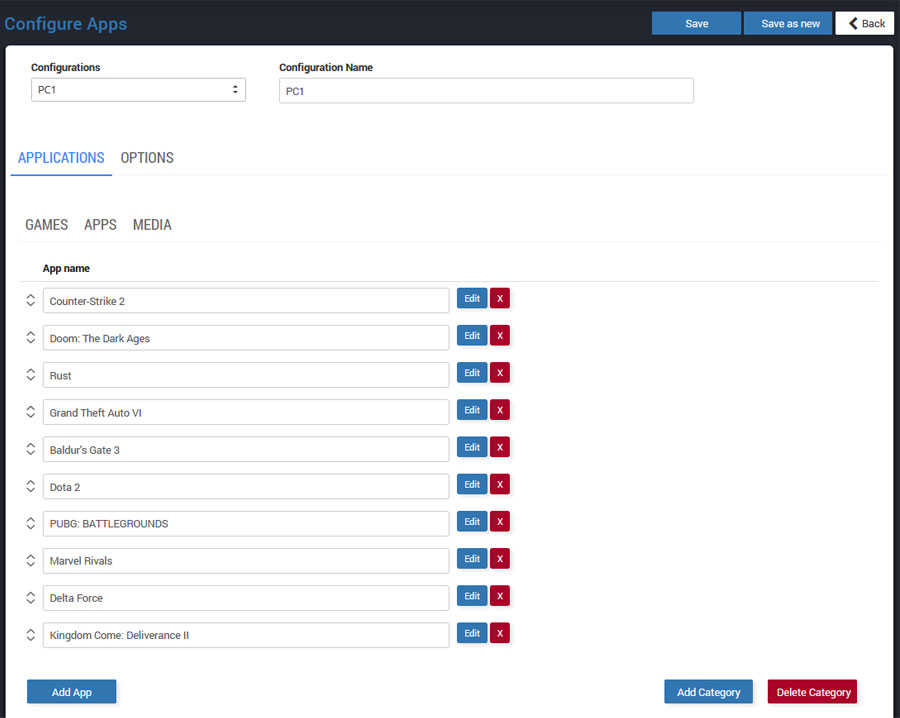Screen dimensions: 900x718
Task: Click the Add App button
Action: [72, 692]
